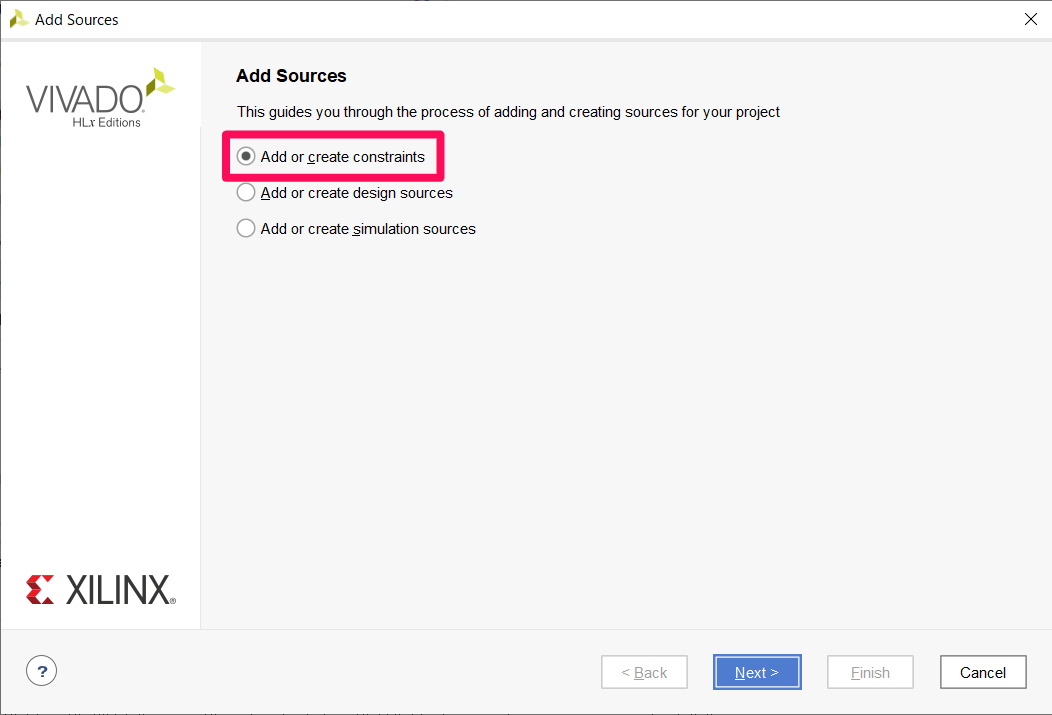1052x715 pixels.
Task: Pick the simulation sources radio button circle
Action: tap(246, 229)
